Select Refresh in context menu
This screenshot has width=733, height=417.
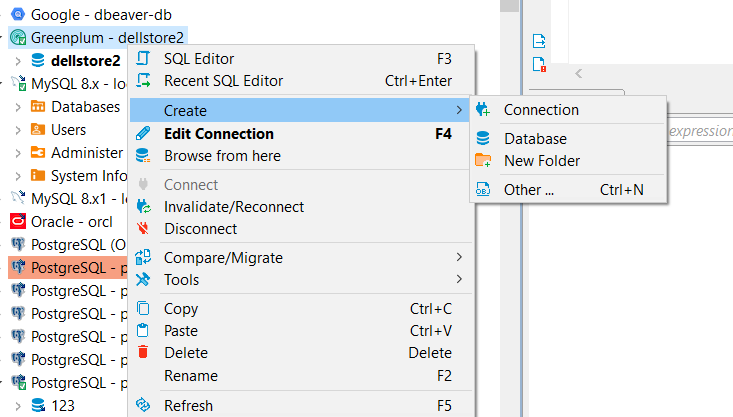[302, 405]
